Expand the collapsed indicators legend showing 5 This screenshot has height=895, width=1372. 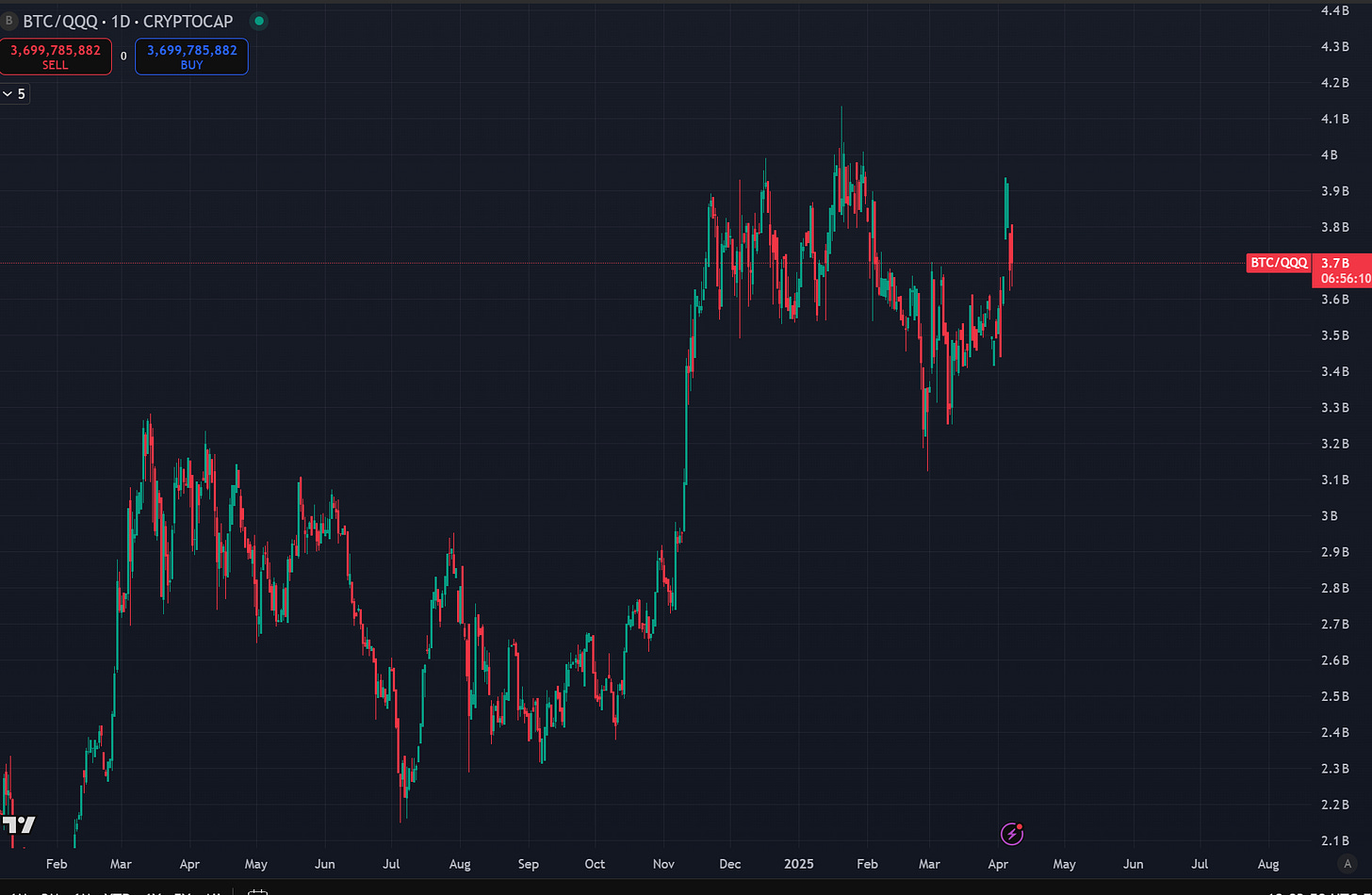coord(15,93)
